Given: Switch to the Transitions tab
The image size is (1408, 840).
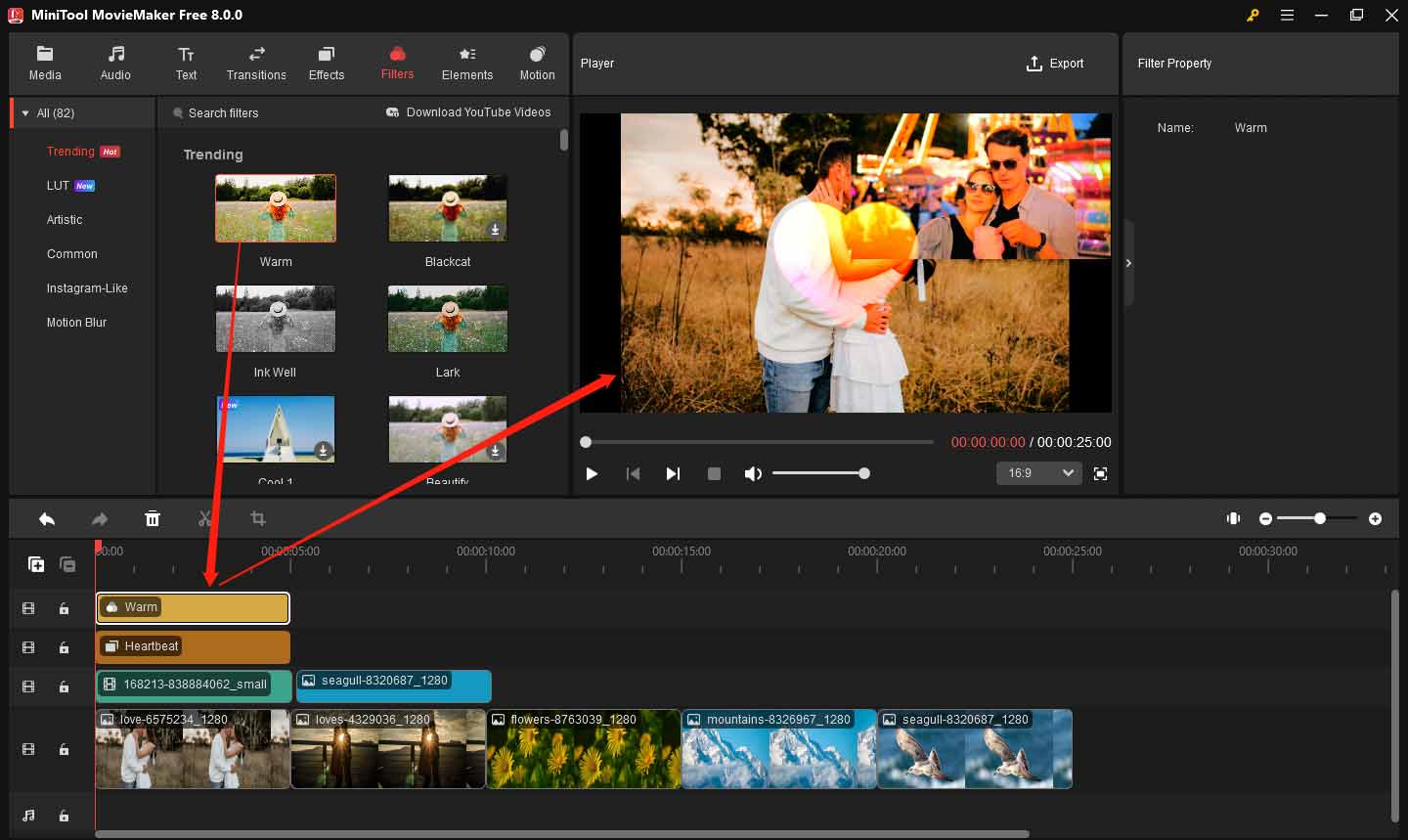Looking at the screenshot, I should (256, 64).
